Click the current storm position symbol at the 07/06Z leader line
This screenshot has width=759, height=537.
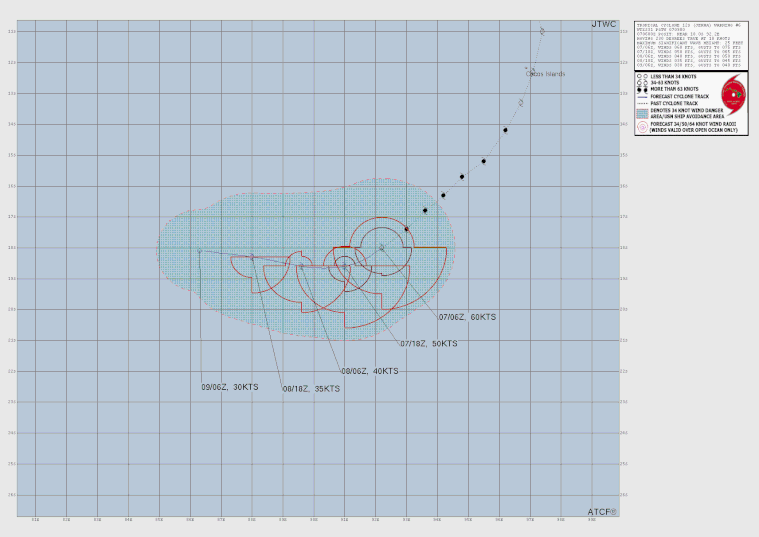coord(381,248)
